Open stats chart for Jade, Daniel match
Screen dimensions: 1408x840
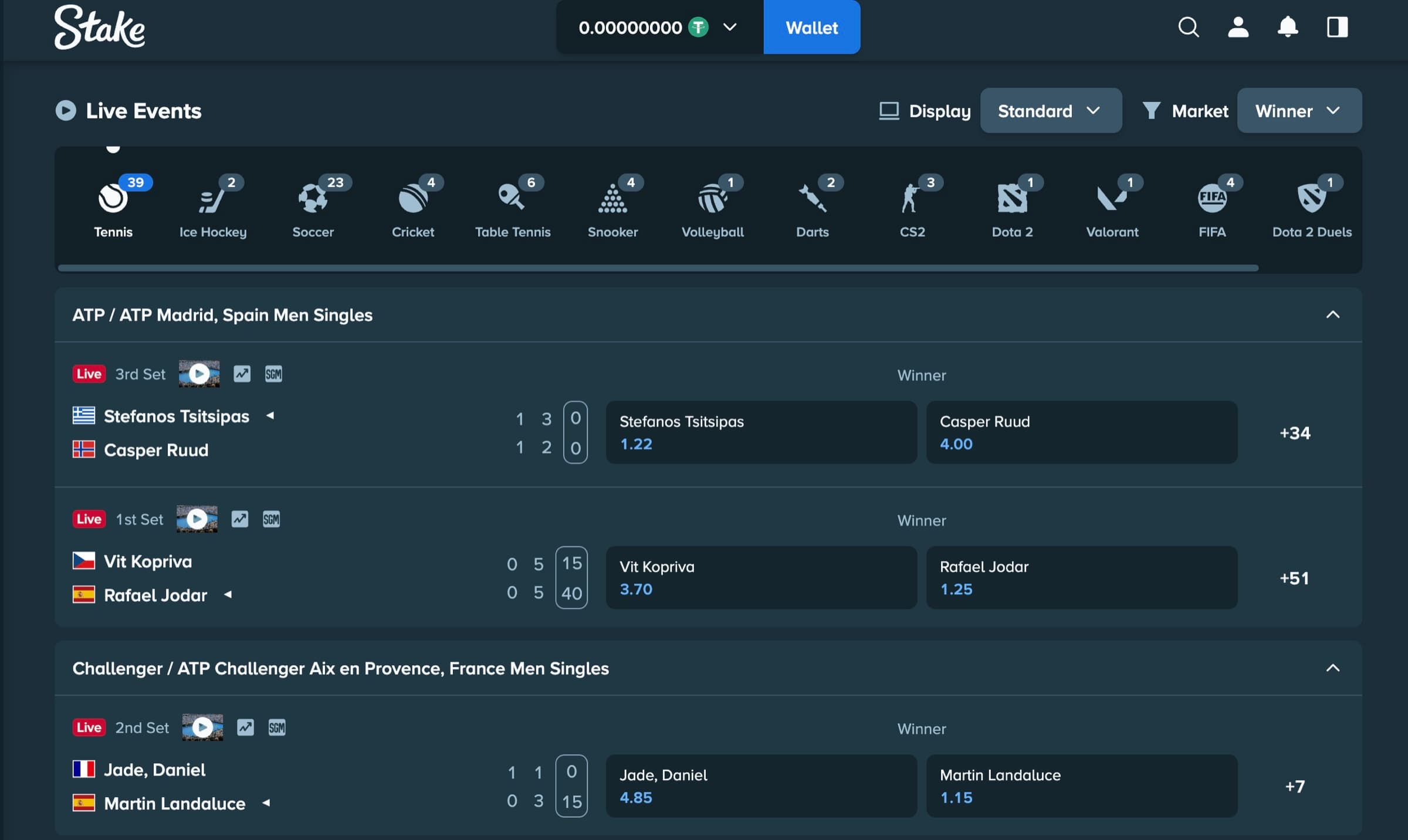click(245, 727)
